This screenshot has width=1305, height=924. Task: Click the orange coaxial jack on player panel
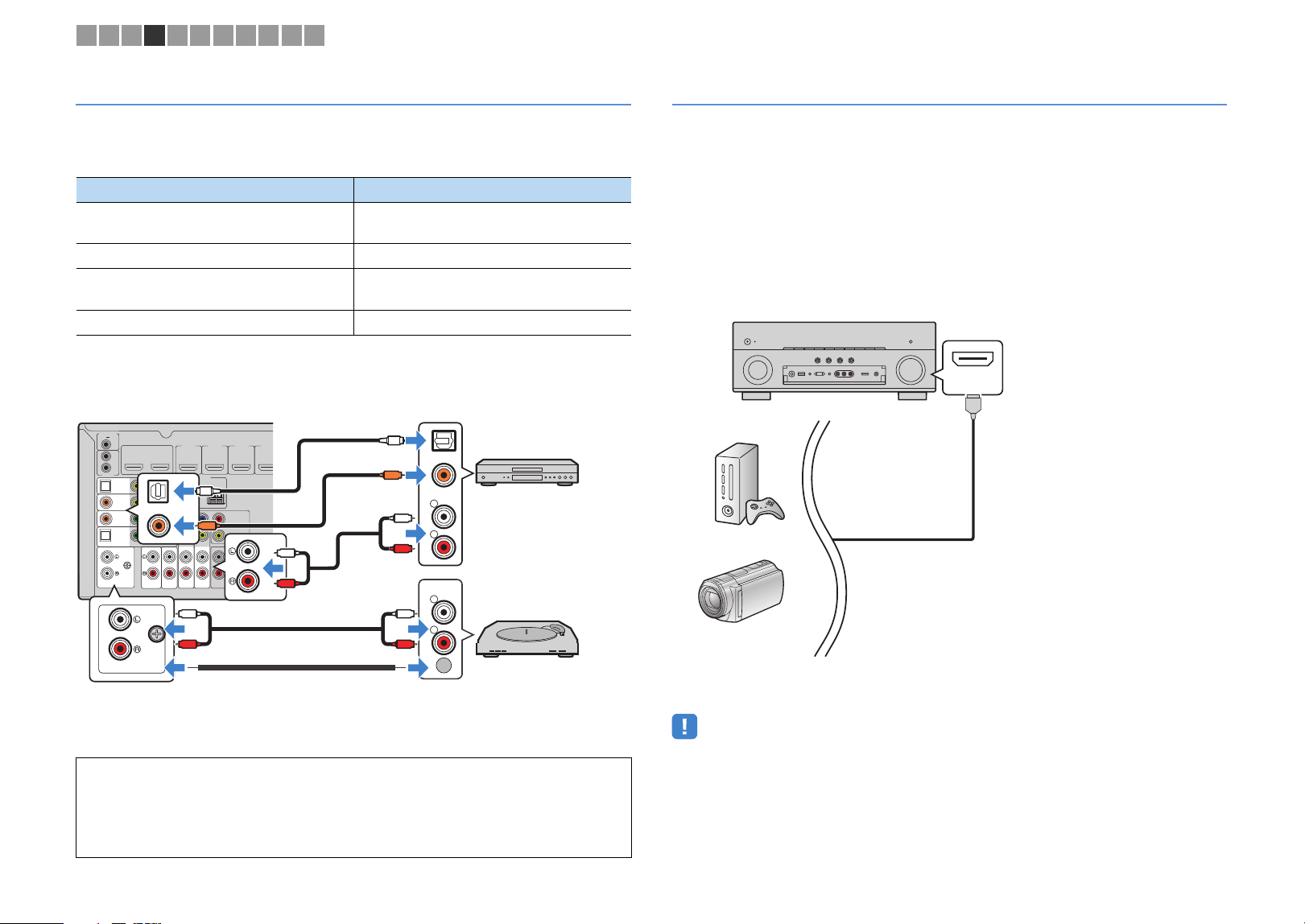(443, 476)
